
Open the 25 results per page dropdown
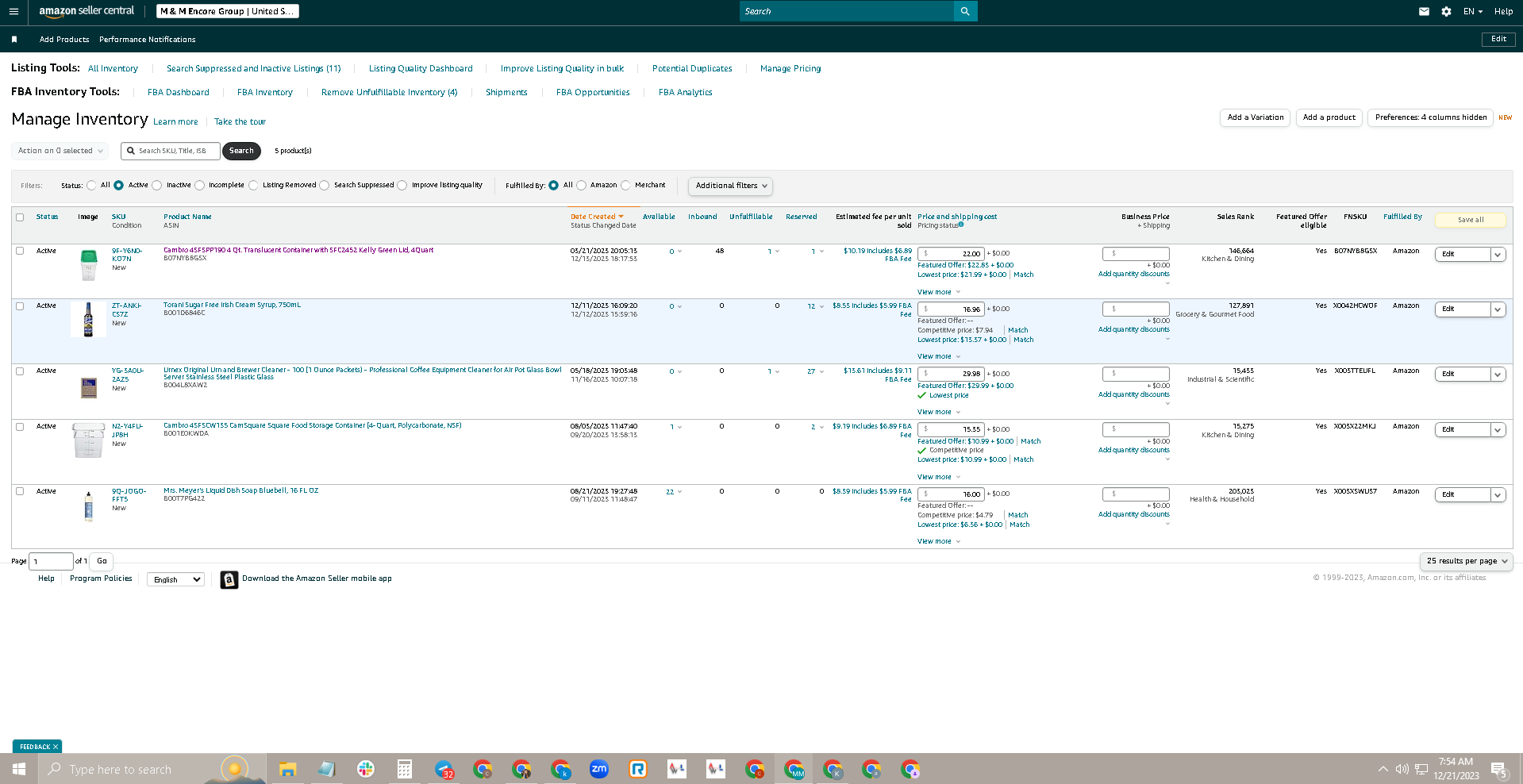[1467, 561]
